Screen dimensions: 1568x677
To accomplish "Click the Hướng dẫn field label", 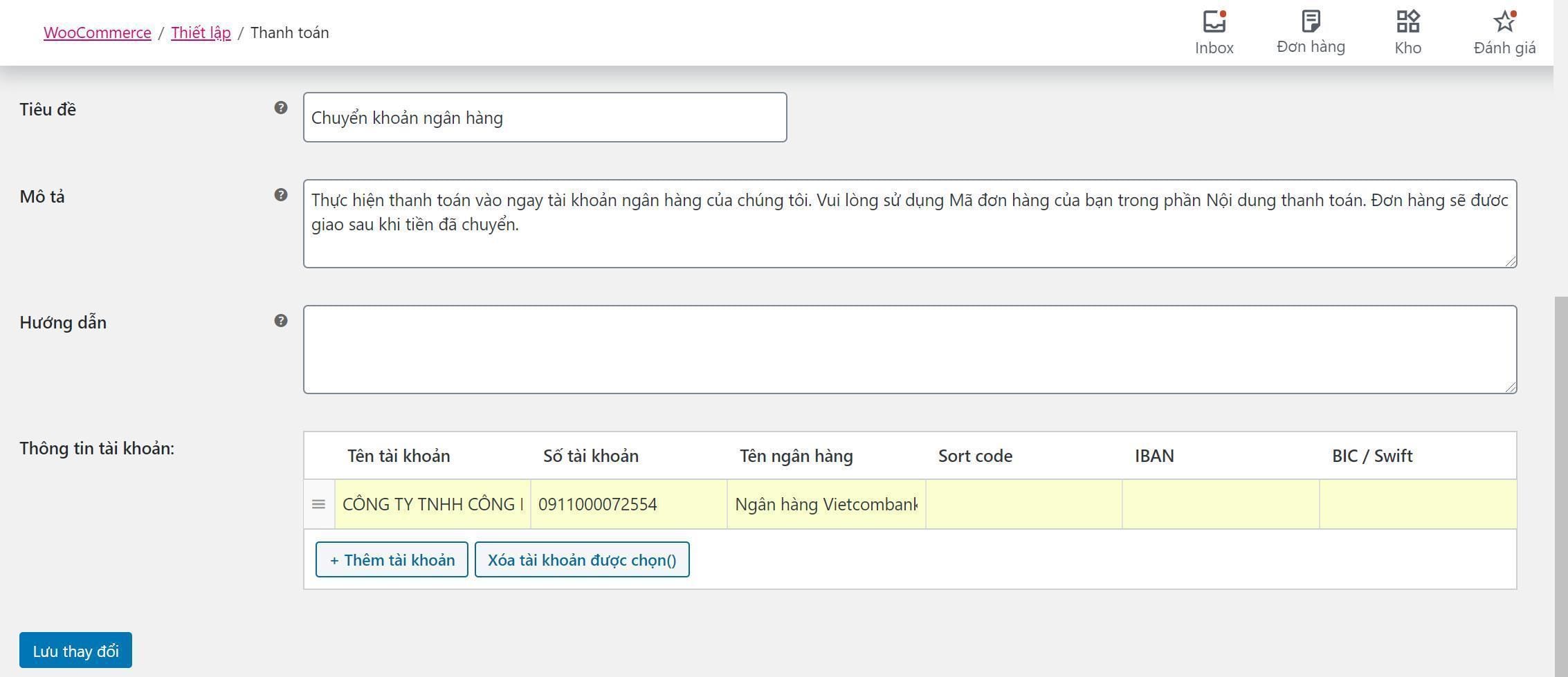I will (x=63, y=322).
